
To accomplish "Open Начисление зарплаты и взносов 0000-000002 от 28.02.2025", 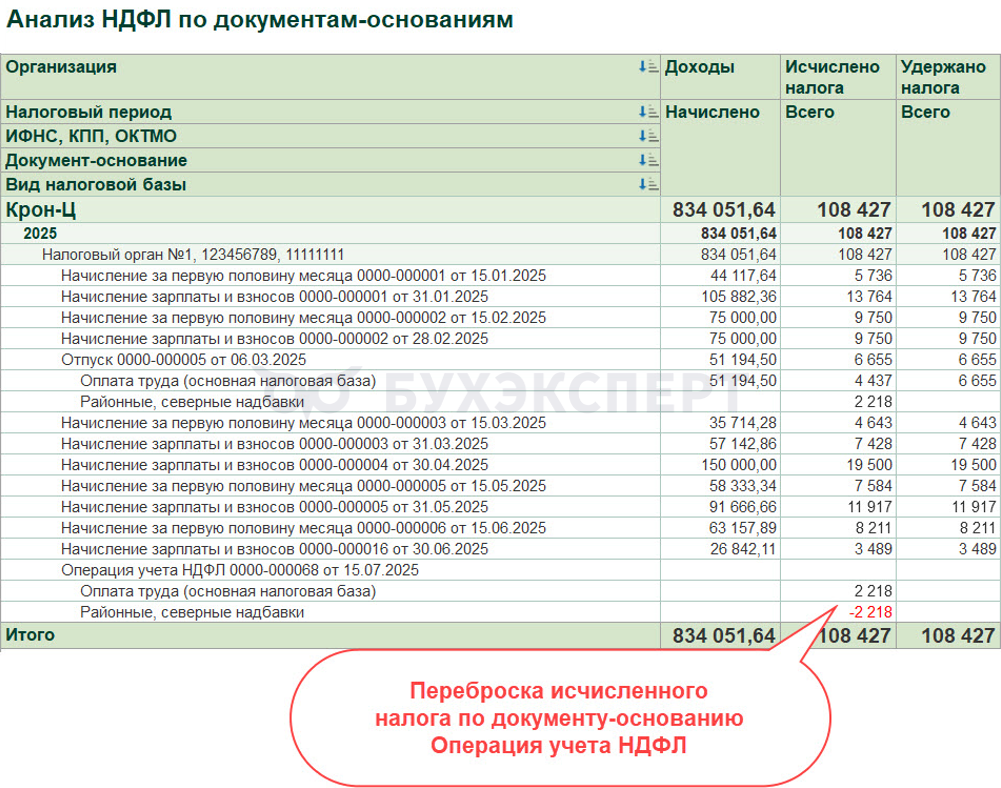I will pyautogui.click(x=275, y=338).
